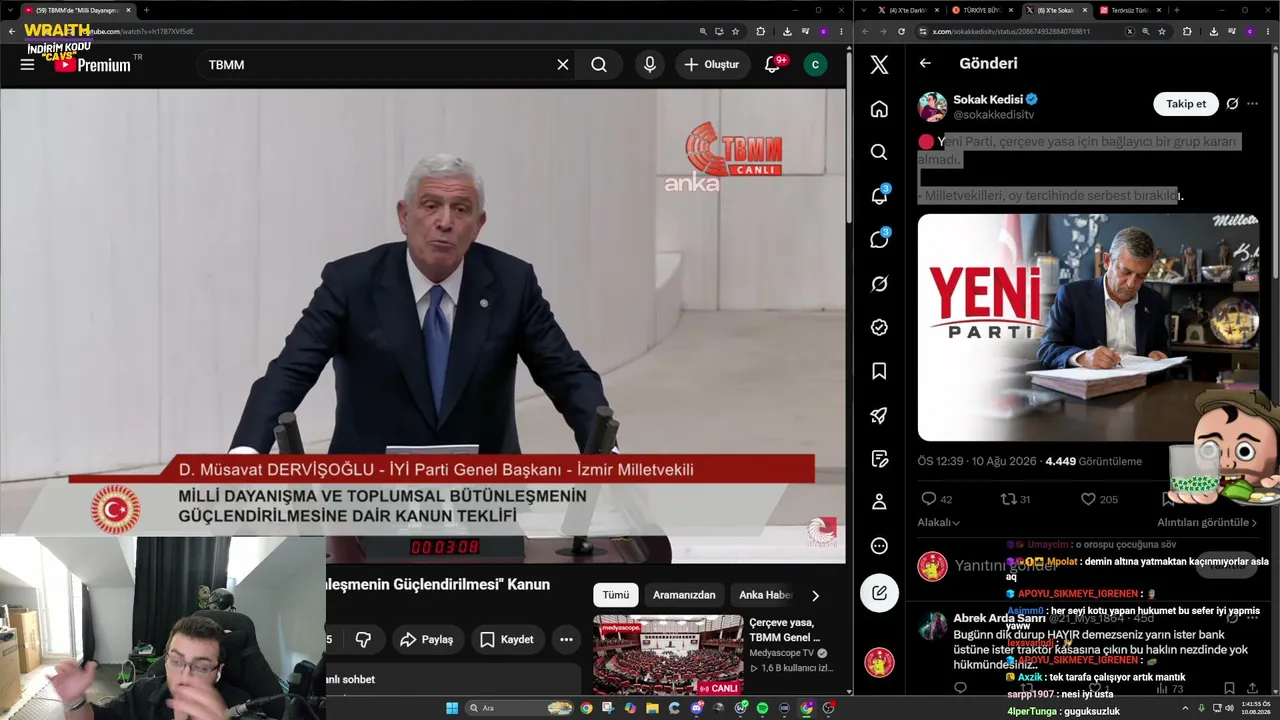
Task: Open the Alakalı reply sort dropdown
Action: tap(939, 522)
